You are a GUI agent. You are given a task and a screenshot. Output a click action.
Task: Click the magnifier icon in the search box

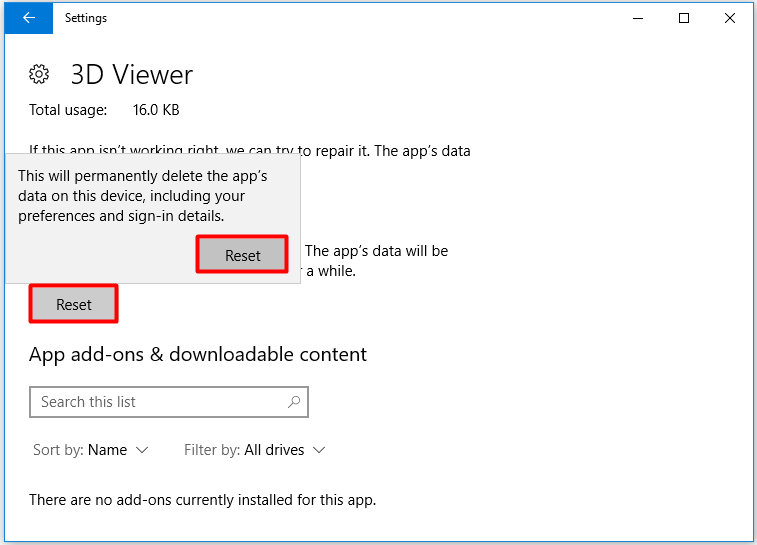click(294, 402)
